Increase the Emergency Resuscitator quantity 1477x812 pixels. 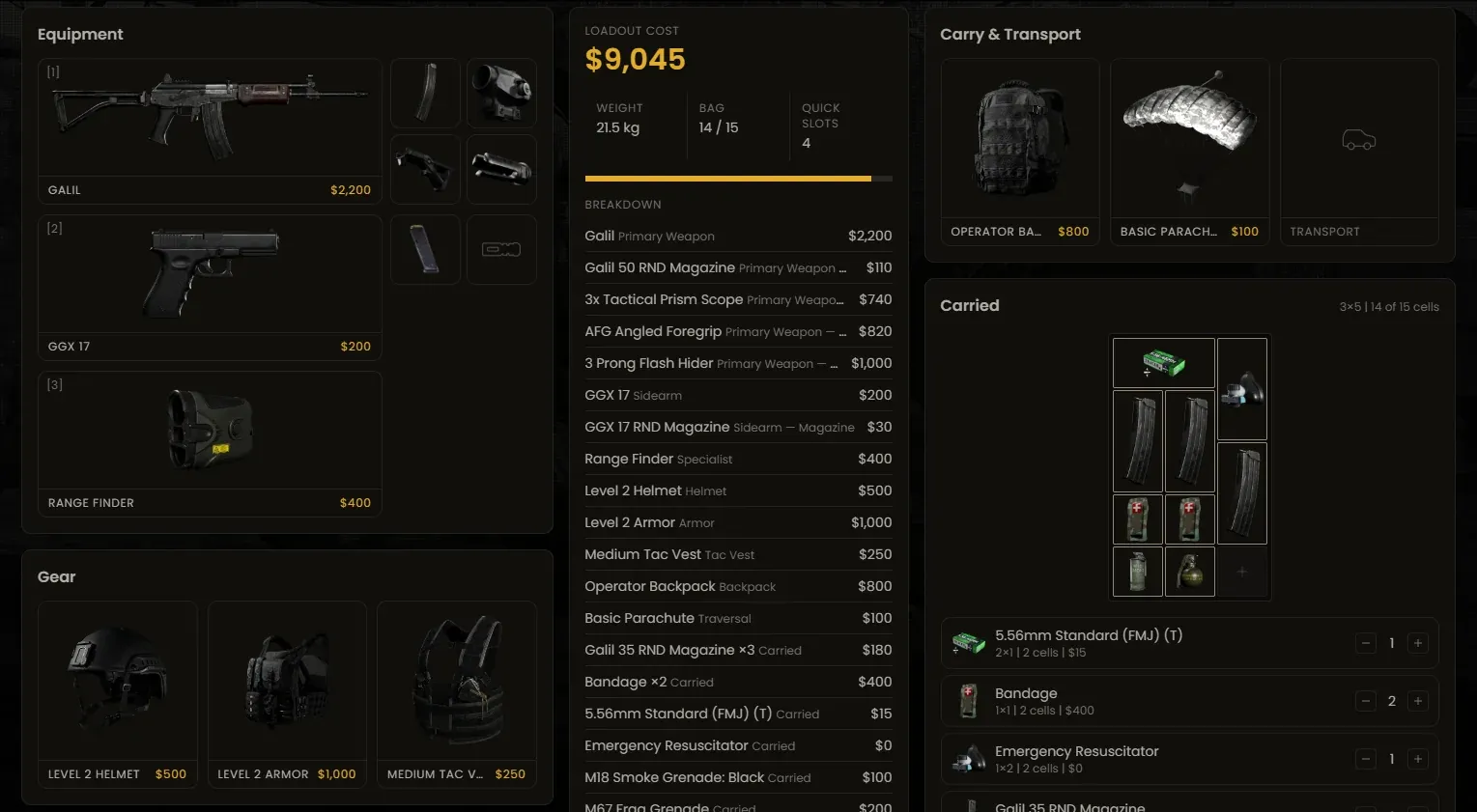1418,759
